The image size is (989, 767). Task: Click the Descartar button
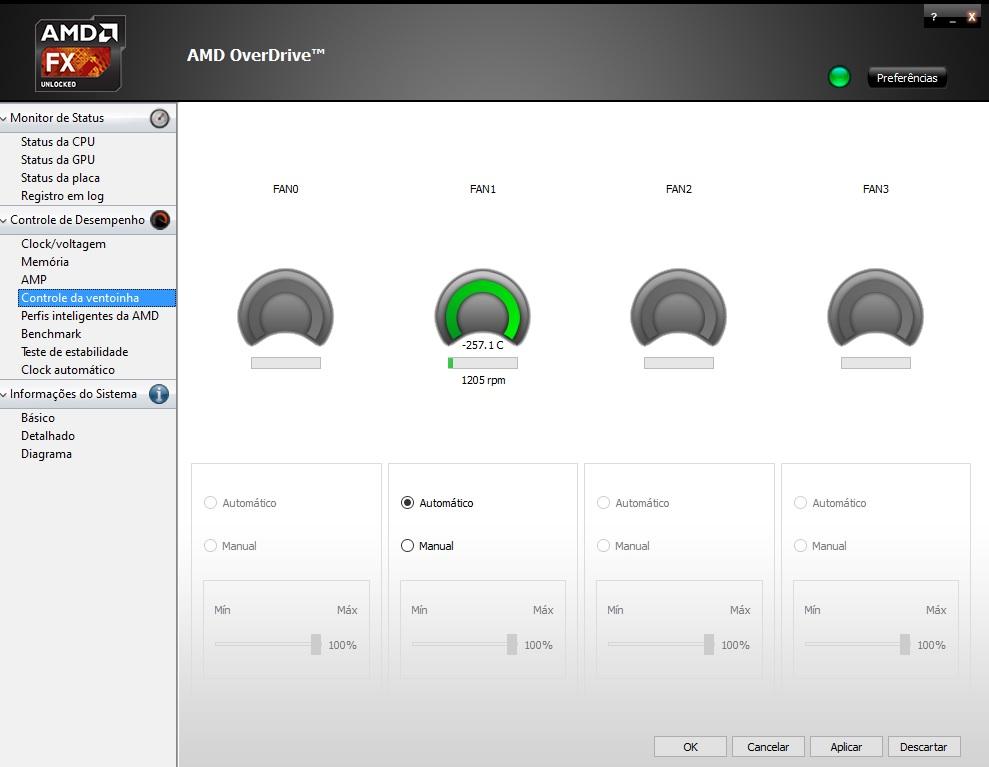(x=924, y=747)
